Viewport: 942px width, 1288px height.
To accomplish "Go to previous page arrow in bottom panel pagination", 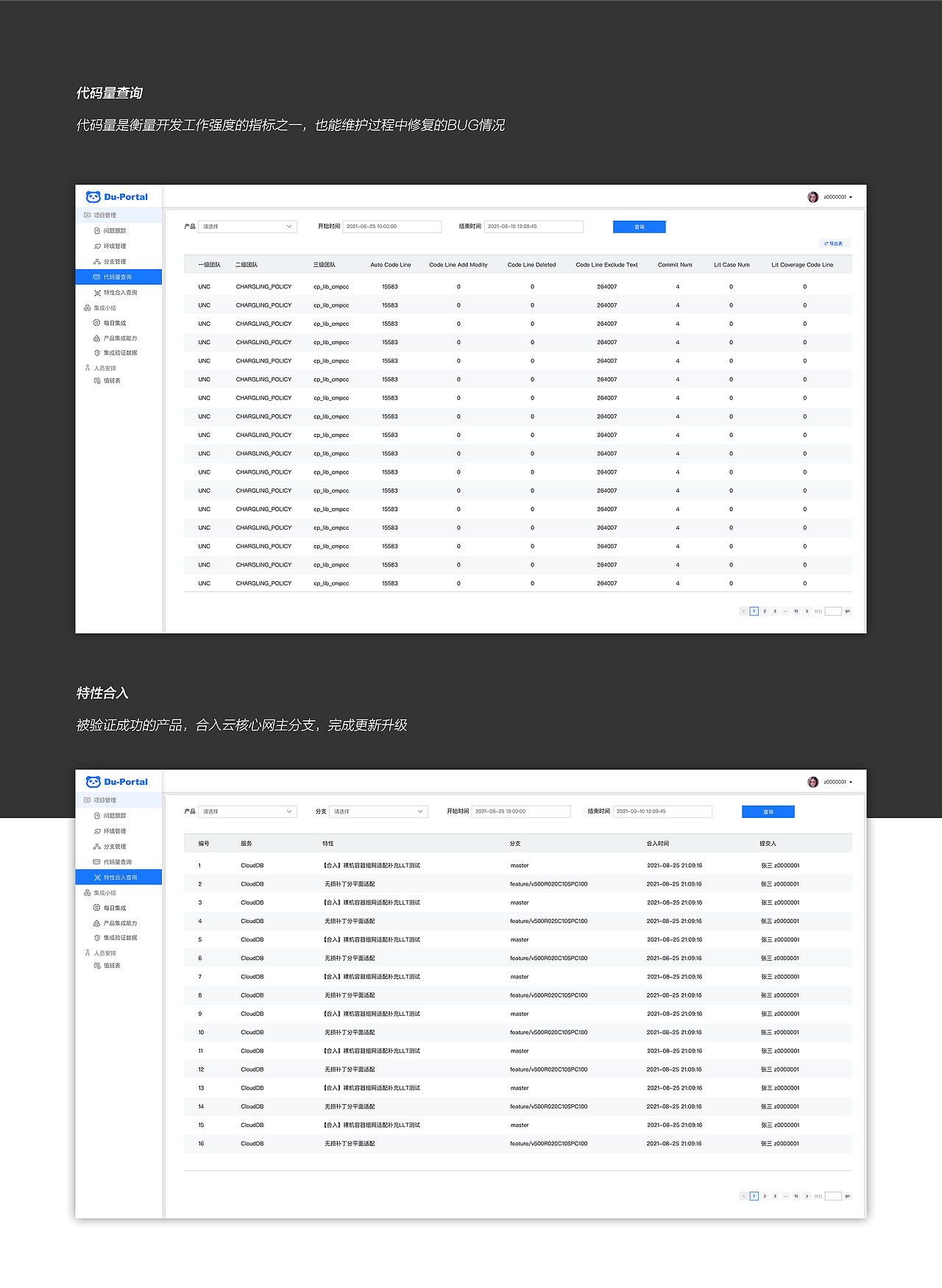I will point(743,1196).
